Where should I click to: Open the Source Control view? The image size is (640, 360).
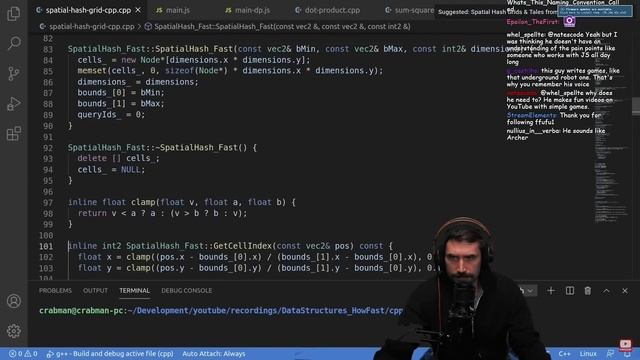click(x=13, y=73)
